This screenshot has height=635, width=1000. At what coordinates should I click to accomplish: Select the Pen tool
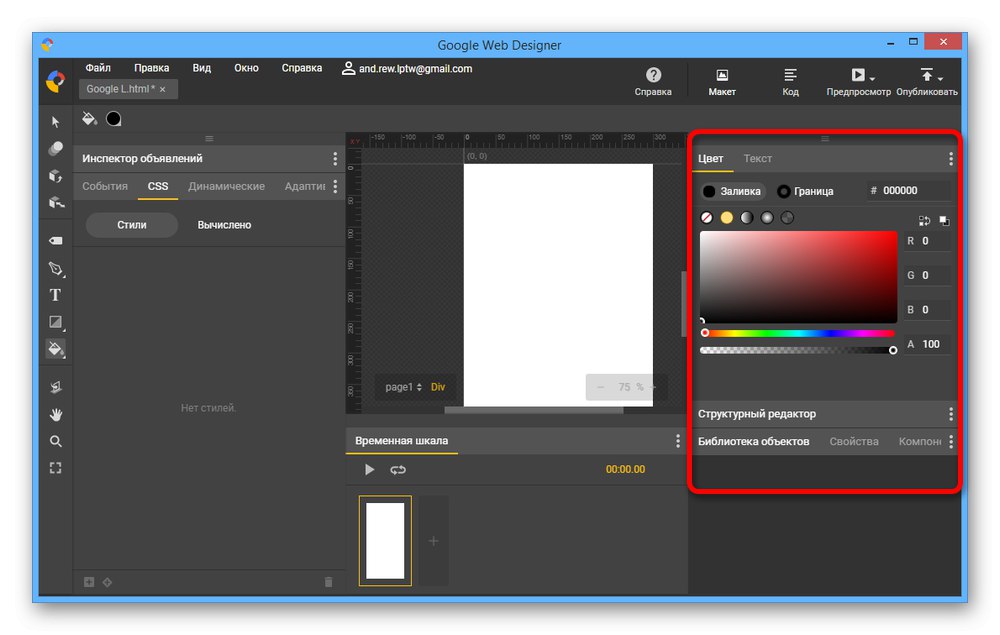pyautogui.click(x=55, y=268)
